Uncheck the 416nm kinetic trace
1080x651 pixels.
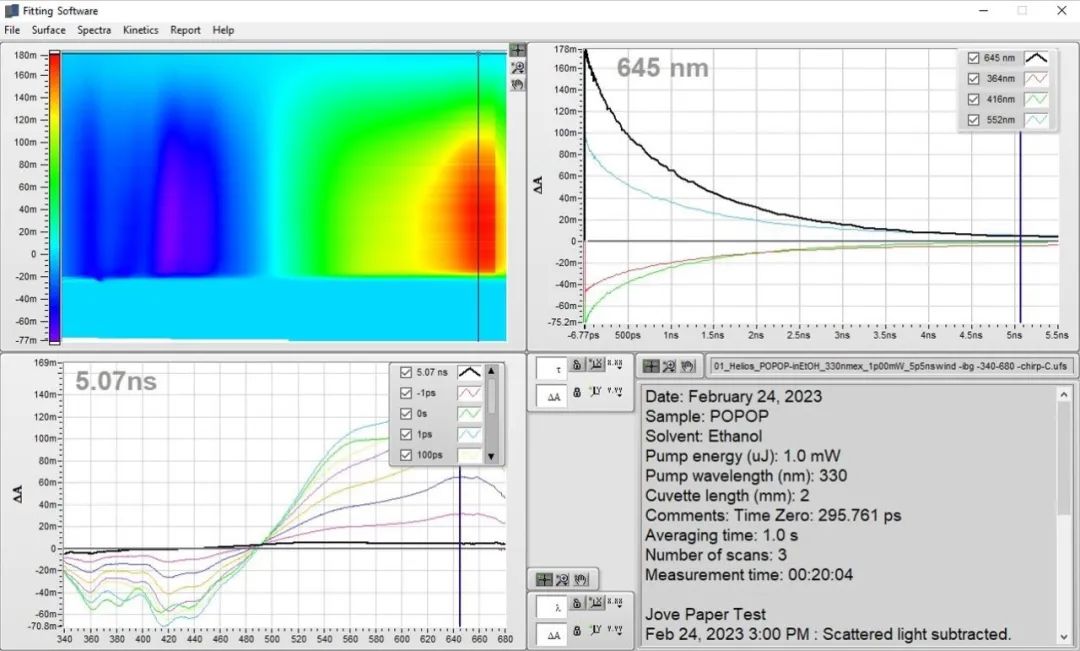[973, 99]
